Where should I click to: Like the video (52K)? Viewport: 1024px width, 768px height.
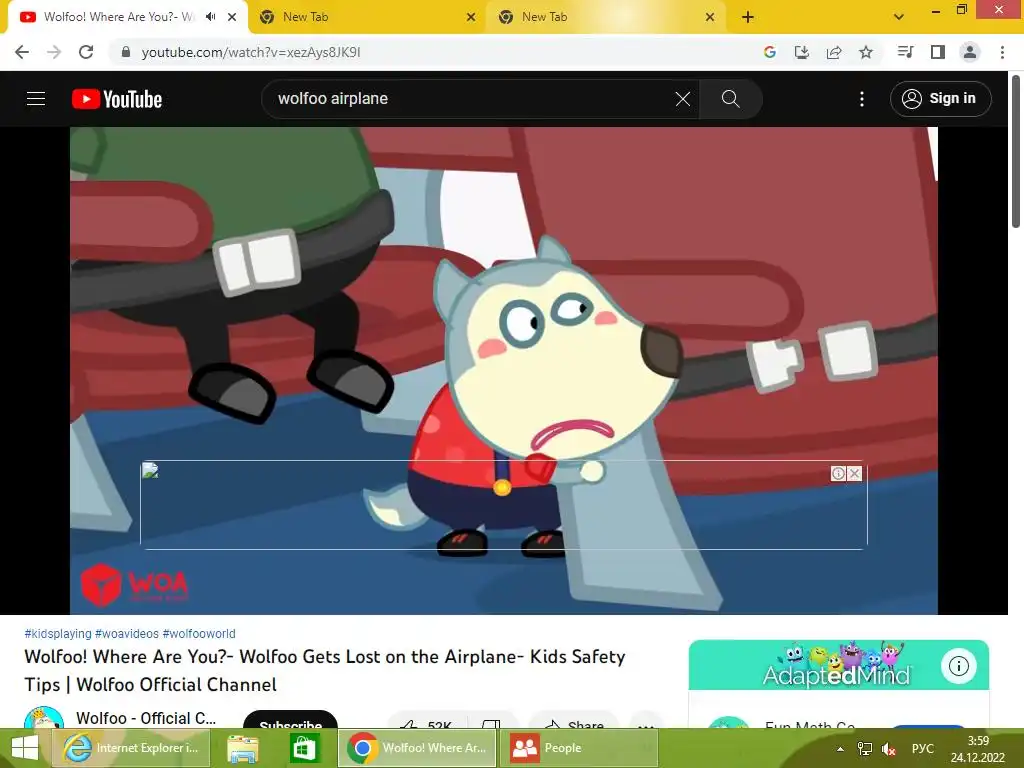(x=428, y=720)
